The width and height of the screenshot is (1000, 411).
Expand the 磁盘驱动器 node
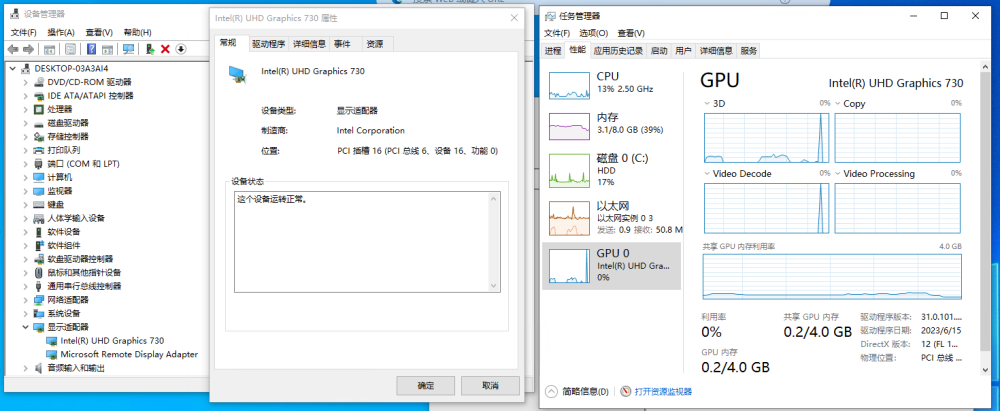click(x=26, y=123)
